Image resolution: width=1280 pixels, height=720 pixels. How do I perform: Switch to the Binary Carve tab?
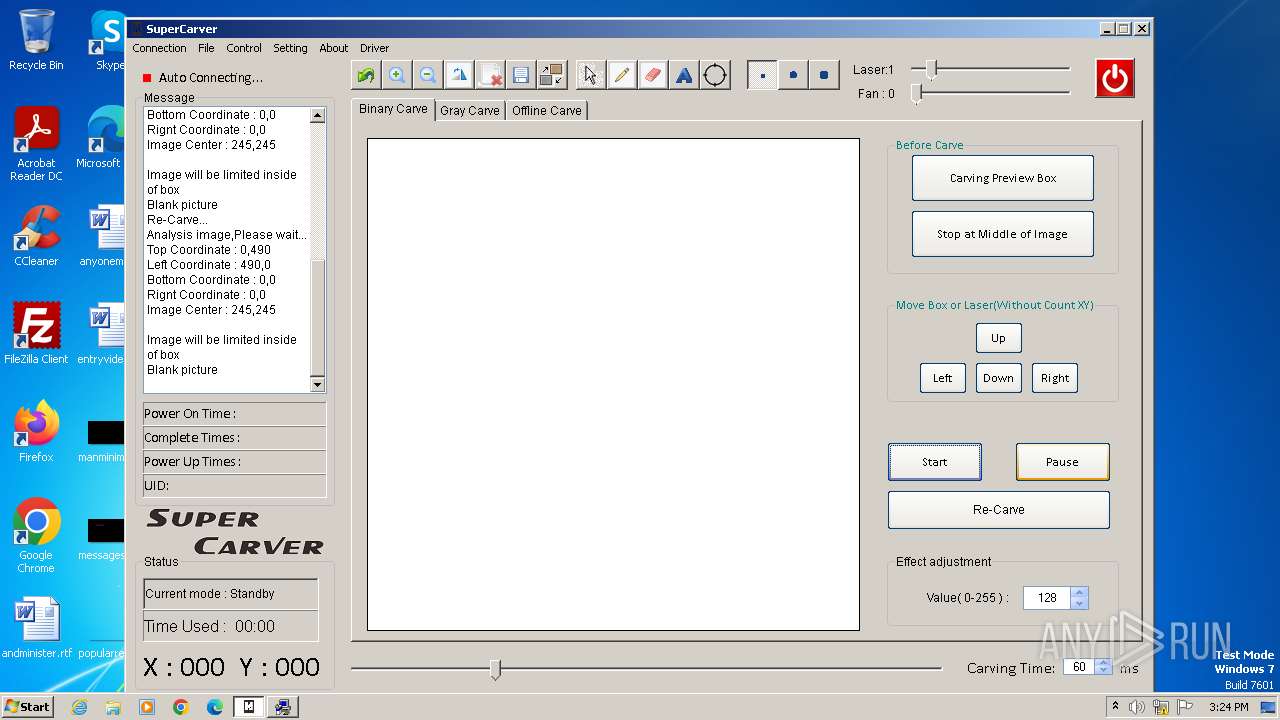[x=393, y=109]
